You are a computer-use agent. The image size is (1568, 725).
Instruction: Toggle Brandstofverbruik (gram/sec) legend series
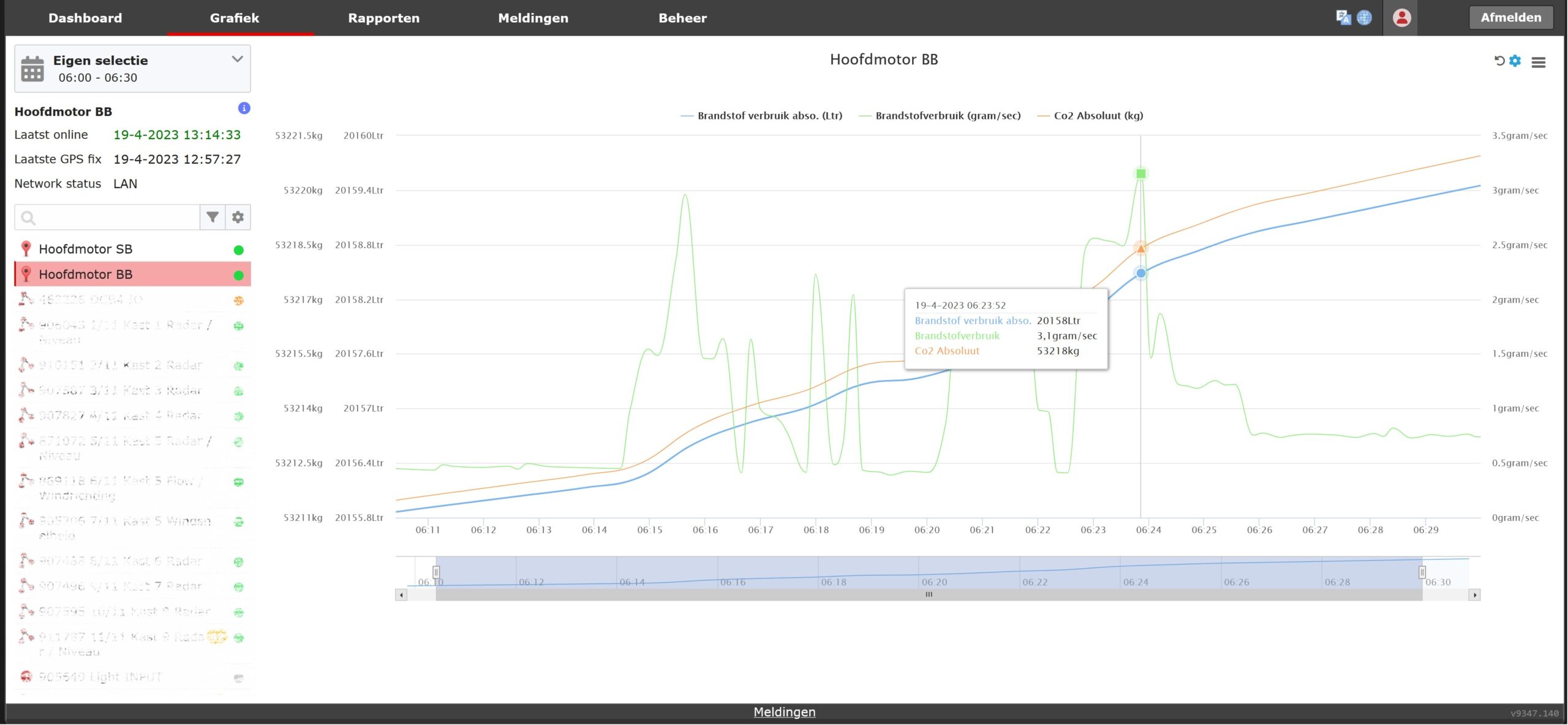point(948,116)
